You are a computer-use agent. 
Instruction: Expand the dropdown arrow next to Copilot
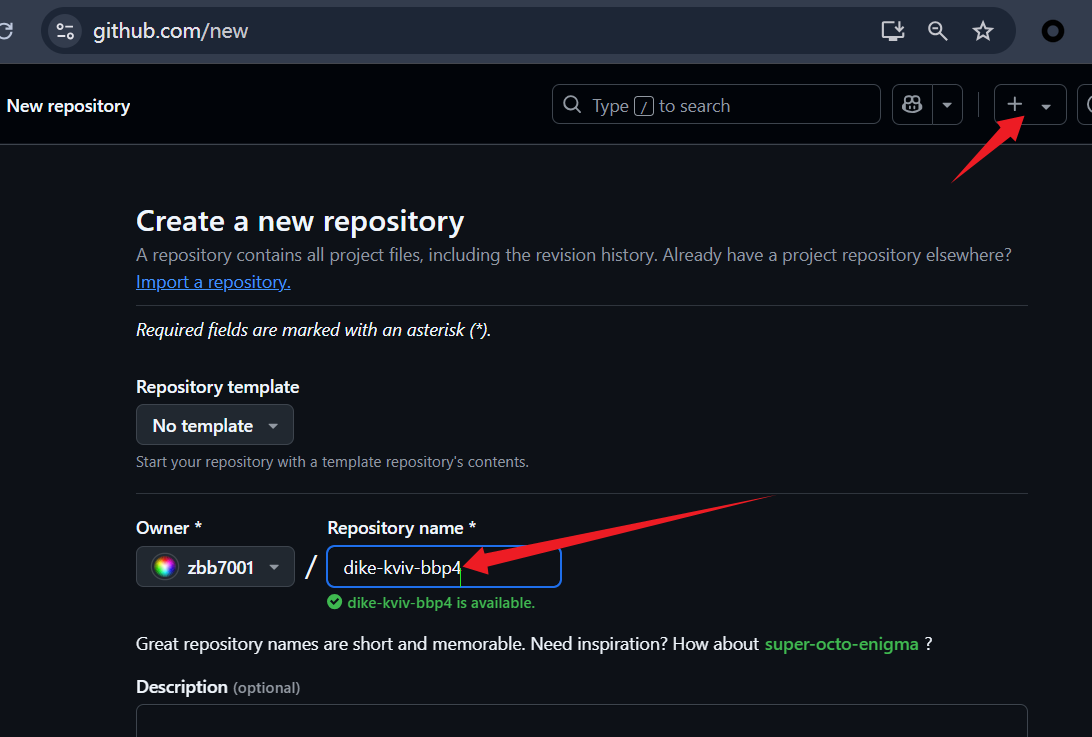pos(947,105)
